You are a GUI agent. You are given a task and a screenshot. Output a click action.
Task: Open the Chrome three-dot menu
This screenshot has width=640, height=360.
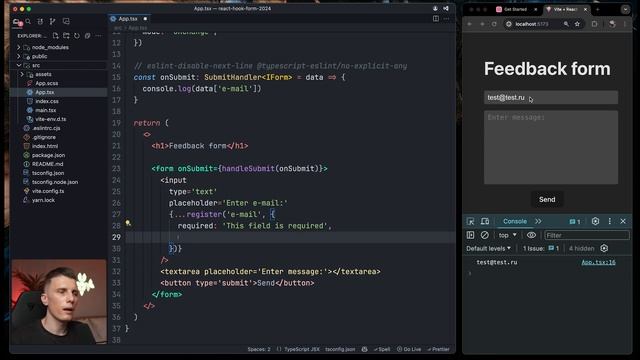[x=625, y=24]
